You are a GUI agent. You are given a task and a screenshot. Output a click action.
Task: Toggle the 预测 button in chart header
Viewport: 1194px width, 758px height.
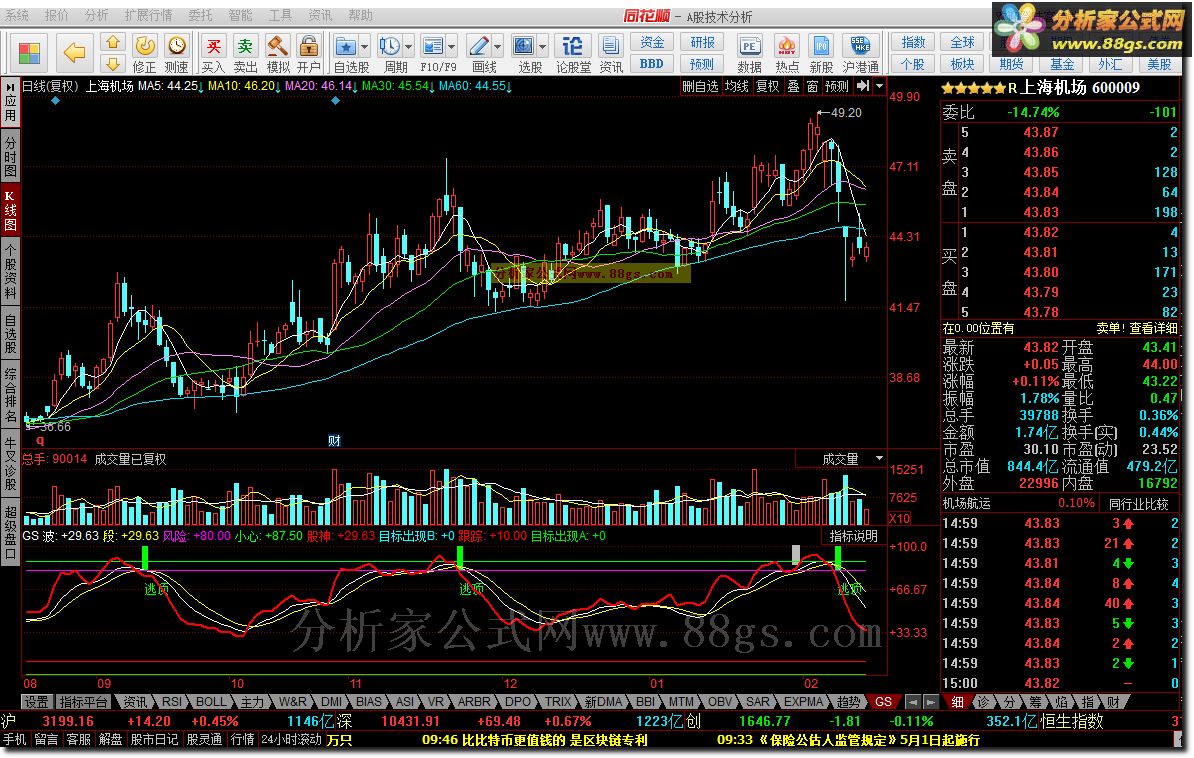(x=837, y=86)
